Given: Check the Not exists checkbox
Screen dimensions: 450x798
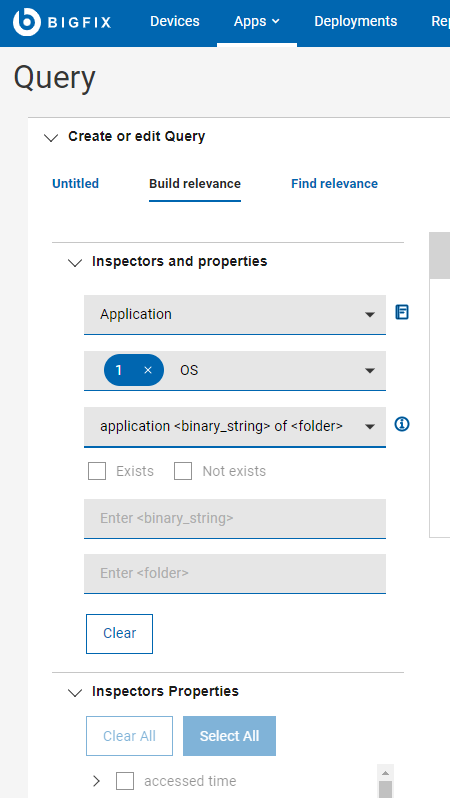Looking at the screenshot, I should point(183,471).
